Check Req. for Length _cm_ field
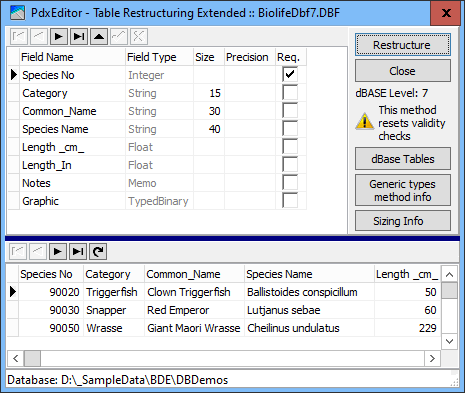 click(x=290, y=146)
